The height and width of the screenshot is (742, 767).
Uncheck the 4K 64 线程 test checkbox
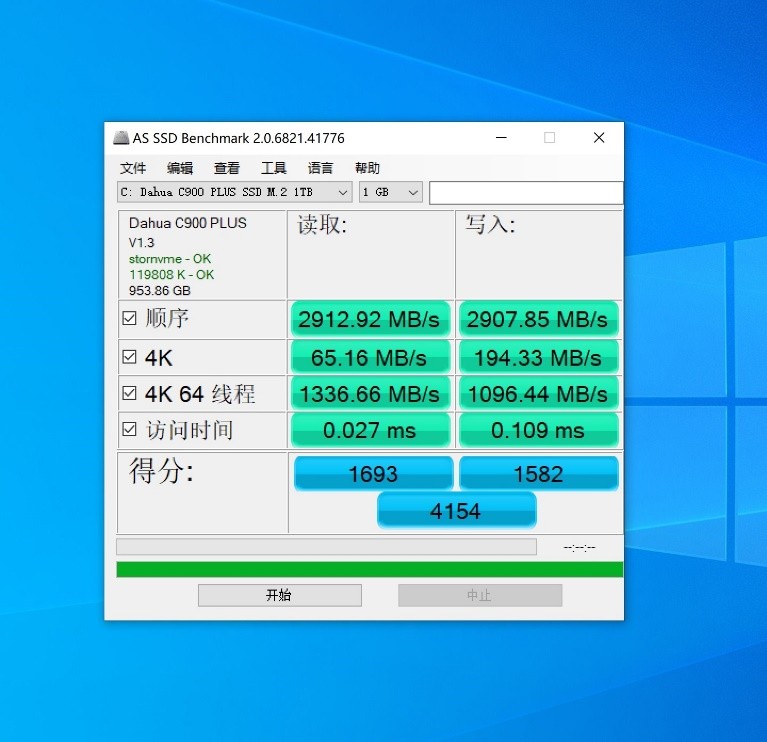click(x=129, y=393)
